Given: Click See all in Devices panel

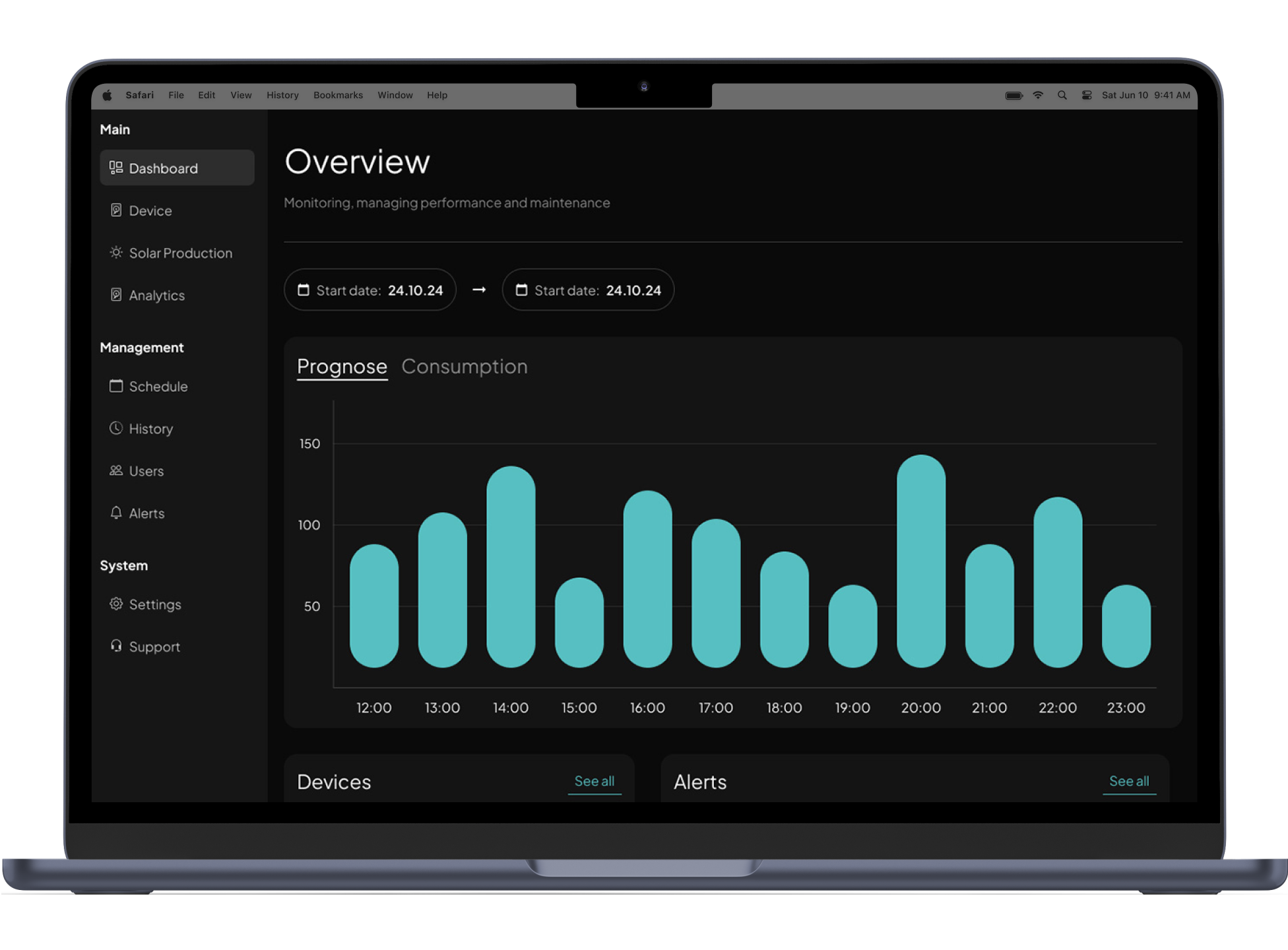Looking at the screenshot, I should [594, 781].
